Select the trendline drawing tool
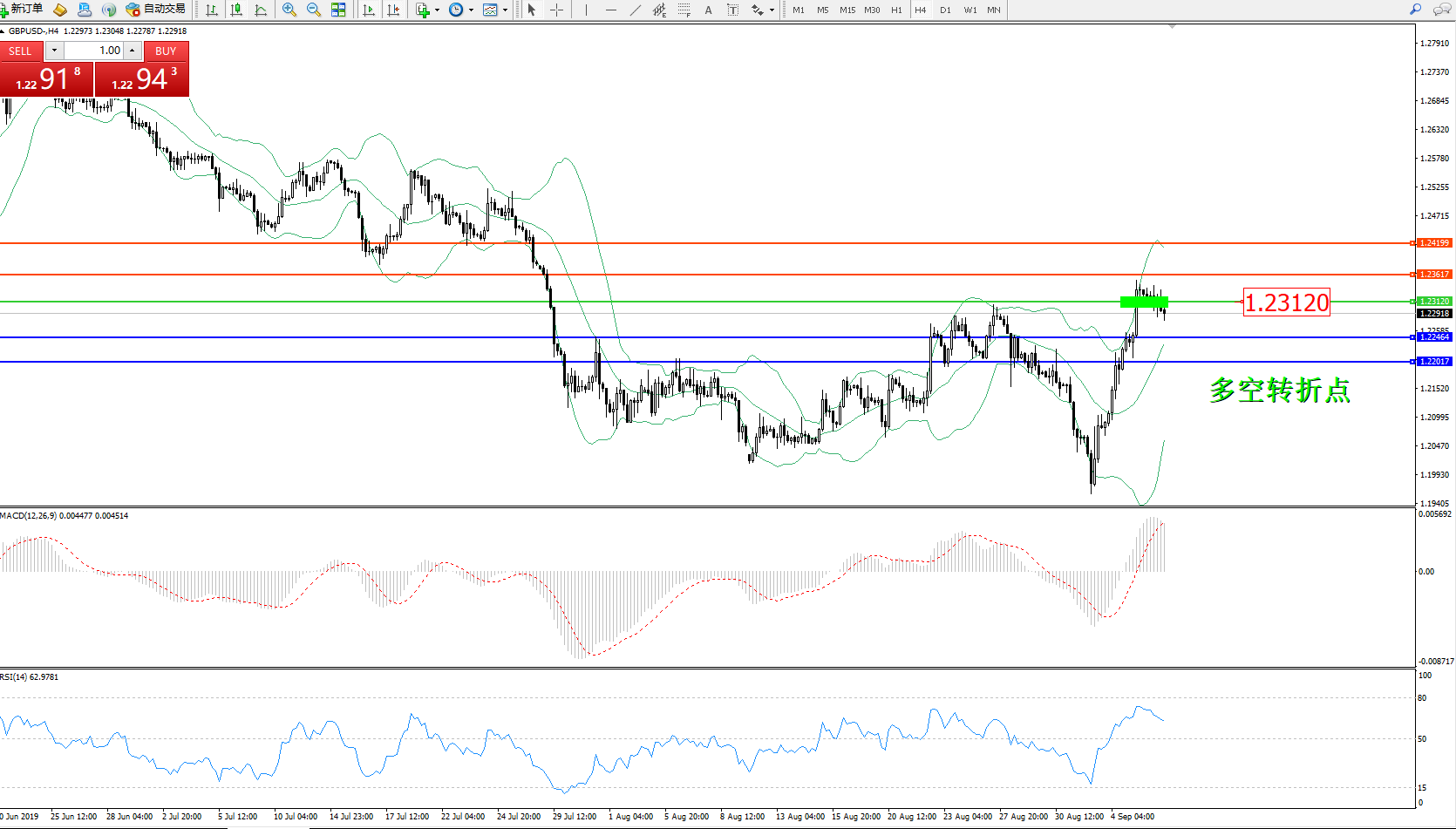The image size is (1456, 829). coord(636,10)
